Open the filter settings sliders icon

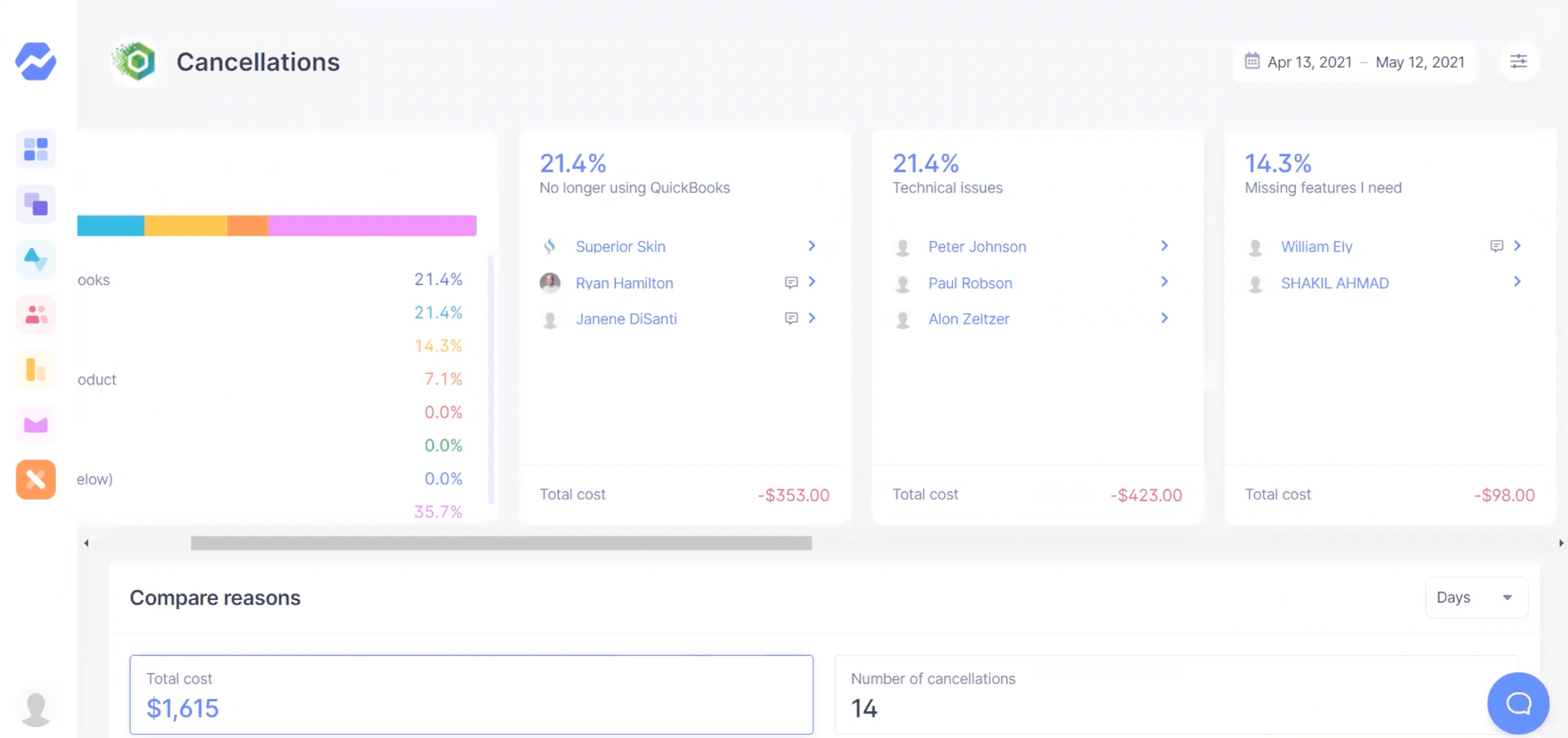[x=1518, y=61]
